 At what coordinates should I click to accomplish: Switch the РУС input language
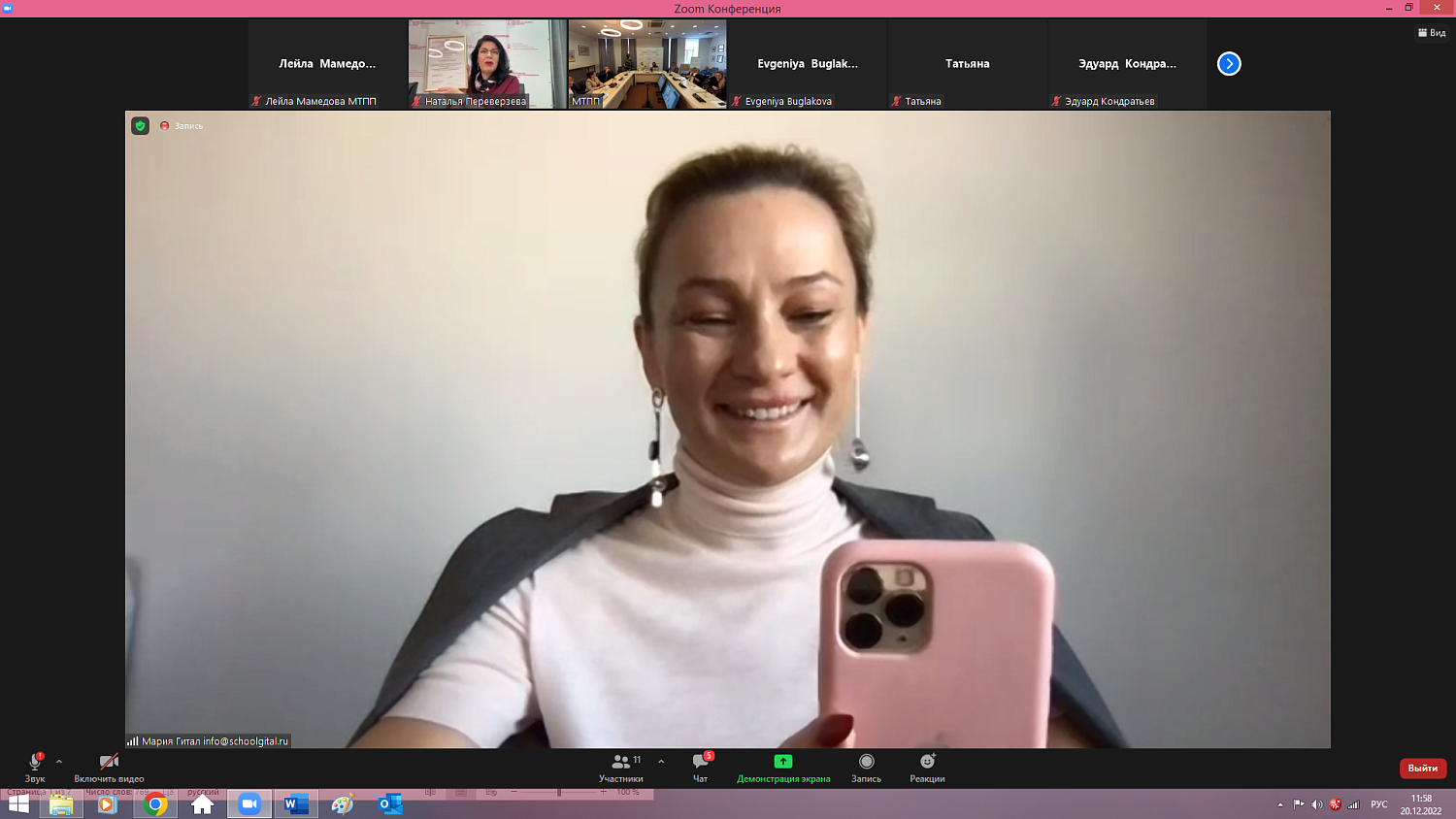1379,804
